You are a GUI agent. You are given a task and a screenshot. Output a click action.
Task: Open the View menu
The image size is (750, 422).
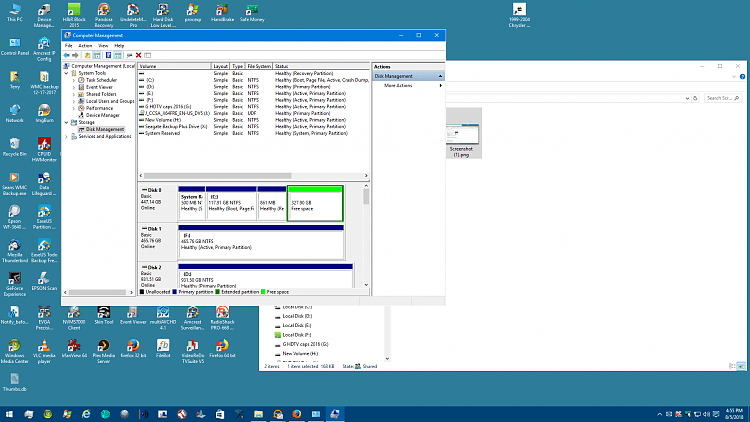click(102, 46)
